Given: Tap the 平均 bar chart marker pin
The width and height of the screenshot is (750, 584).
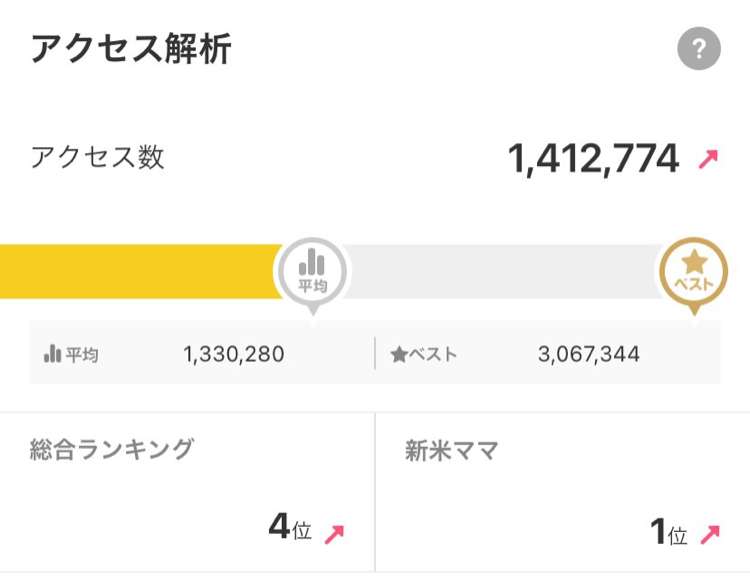Looking at the screenshot, I should (x=312, y=275).
